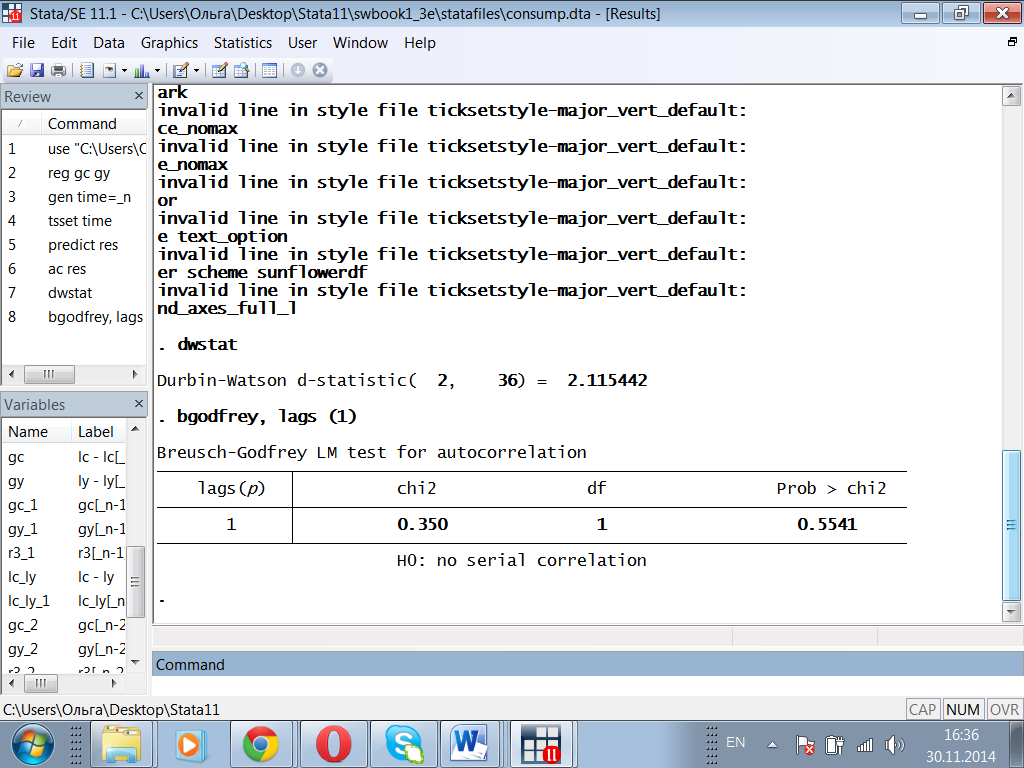1024x768 pixels.
Task: Expand the Viewer icon dropdown arrow
Action: click(124, 70)
